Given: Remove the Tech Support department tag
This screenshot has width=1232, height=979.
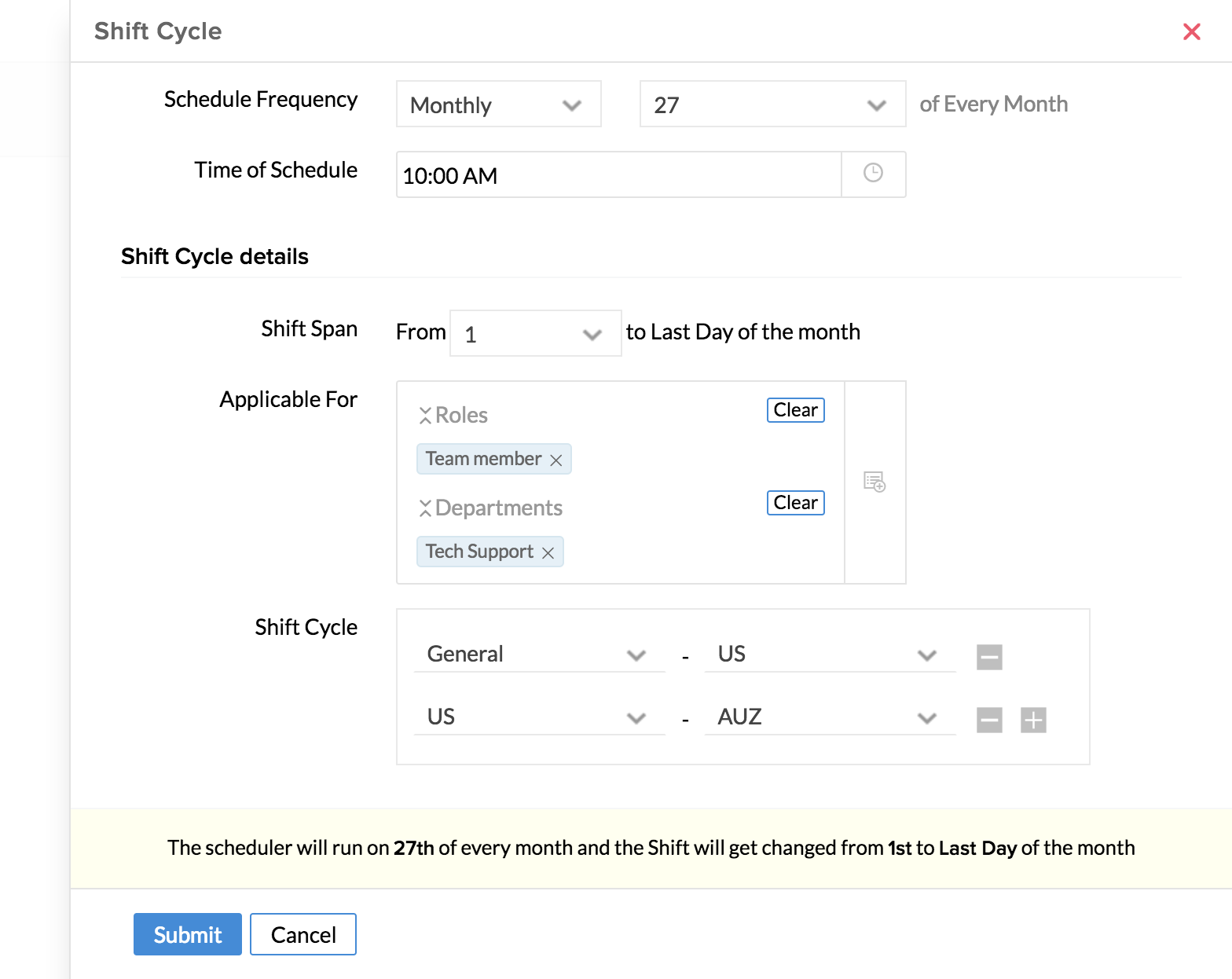Looking at the screenshot, I should point(548,553).
